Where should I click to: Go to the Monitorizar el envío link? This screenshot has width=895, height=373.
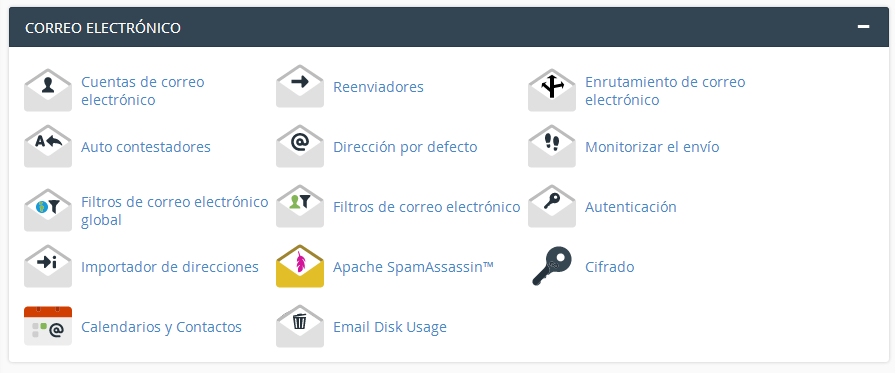(652, 147)
